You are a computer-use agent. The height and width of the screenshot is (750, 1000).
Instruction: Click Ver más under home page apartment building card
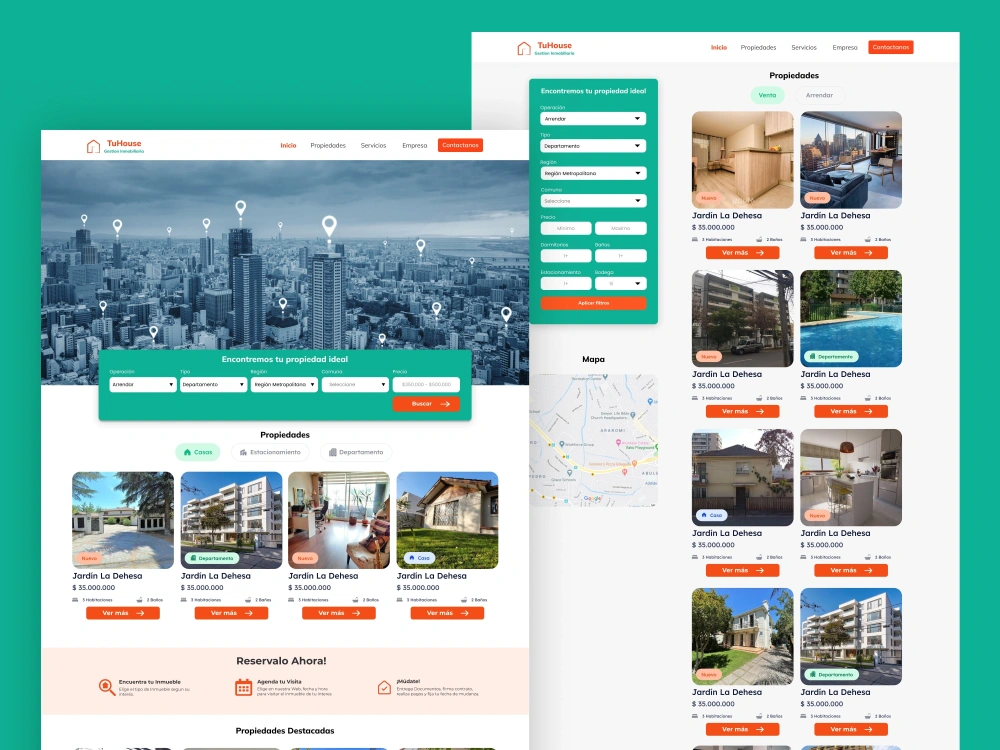(x=232, y=613)
